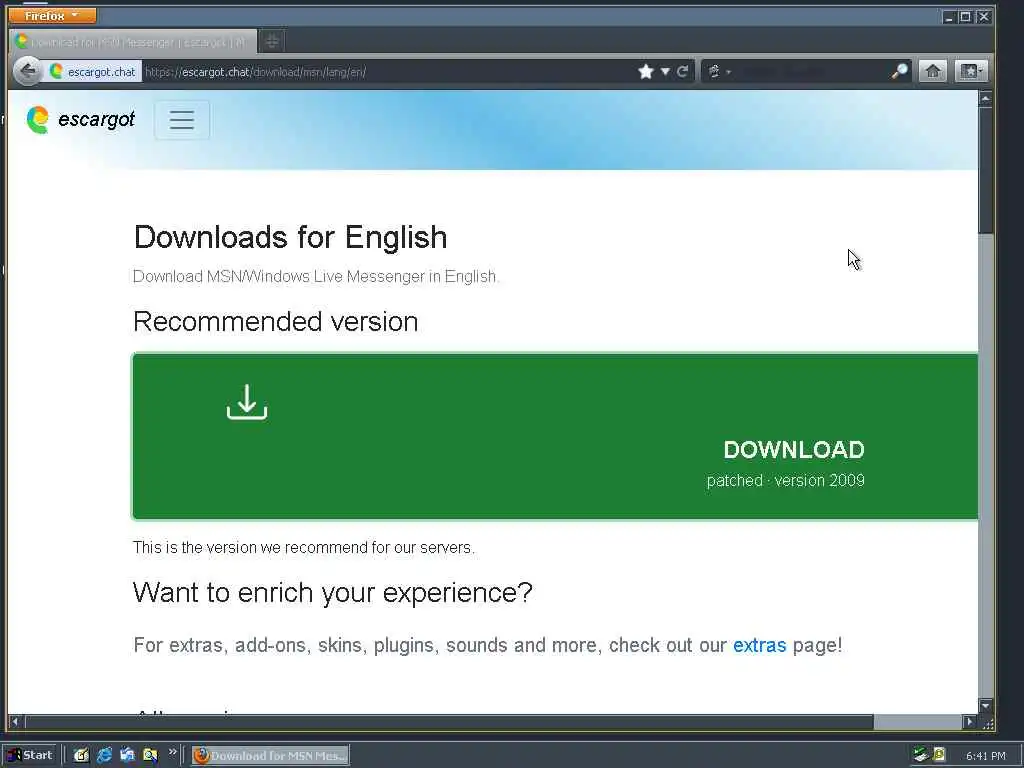Click network connection tray icon
1024x768 pixels.
[x=921, y=755]
